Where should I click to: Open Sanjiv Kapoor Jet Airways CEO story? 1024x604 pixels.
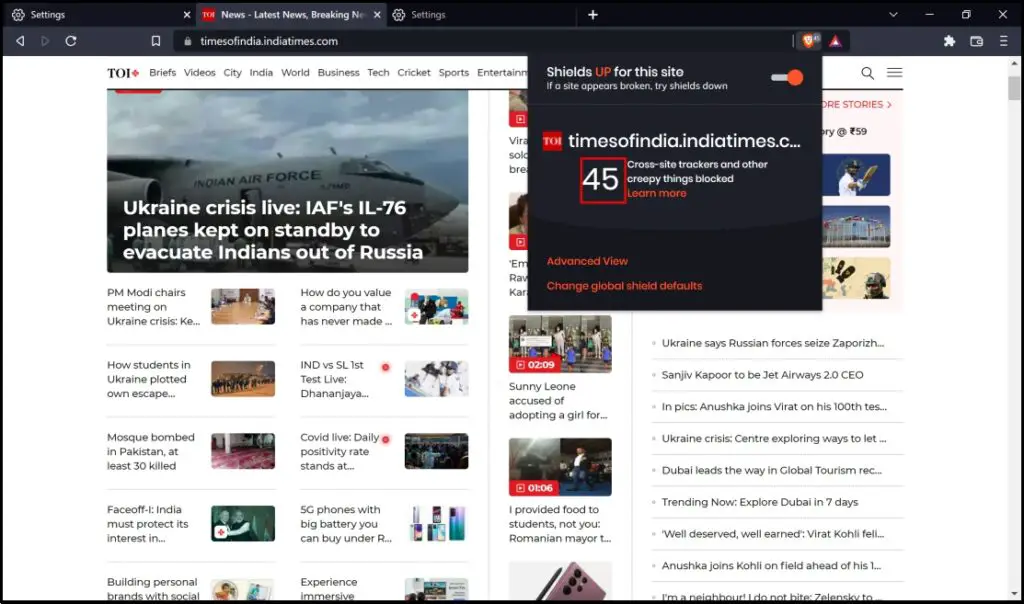pyautogui.click(x=762, y=375)
